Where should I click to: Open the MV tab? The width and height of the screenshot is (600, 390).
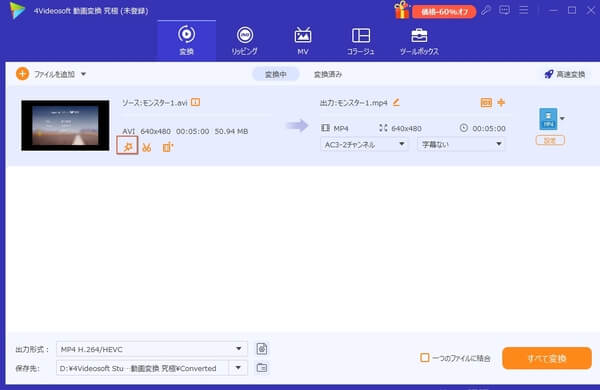(303, 41)
